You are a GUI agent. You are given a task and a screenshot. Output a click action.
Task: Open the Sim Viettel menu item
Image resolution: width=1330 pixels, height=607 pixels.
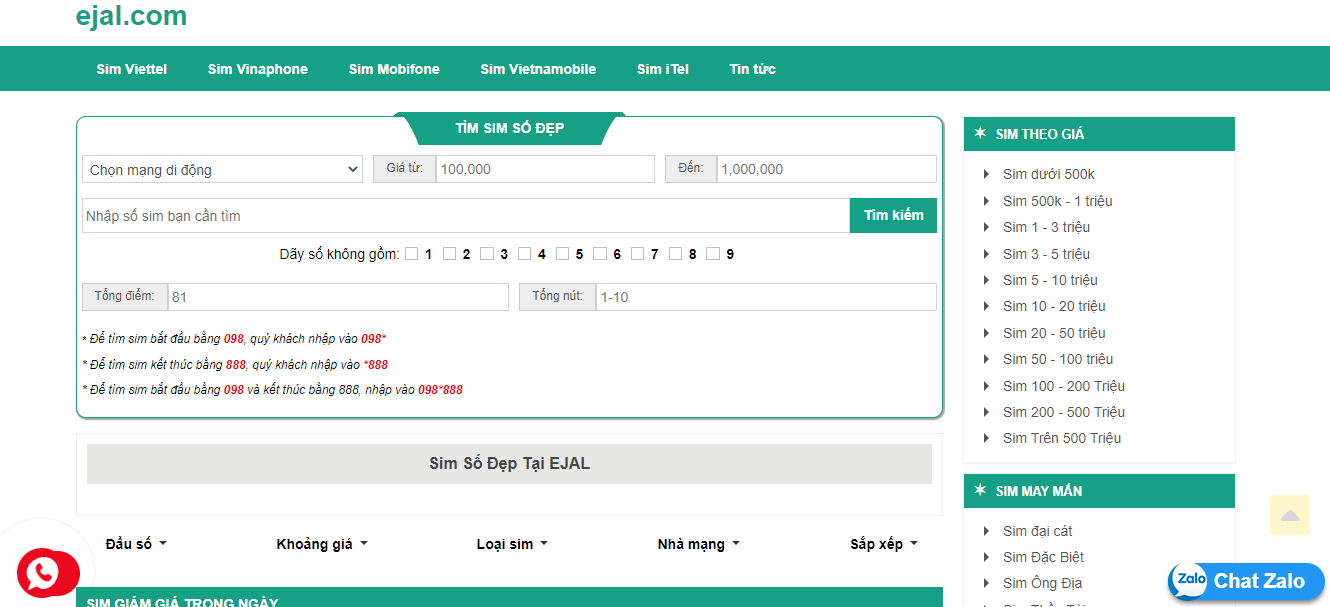132,69
